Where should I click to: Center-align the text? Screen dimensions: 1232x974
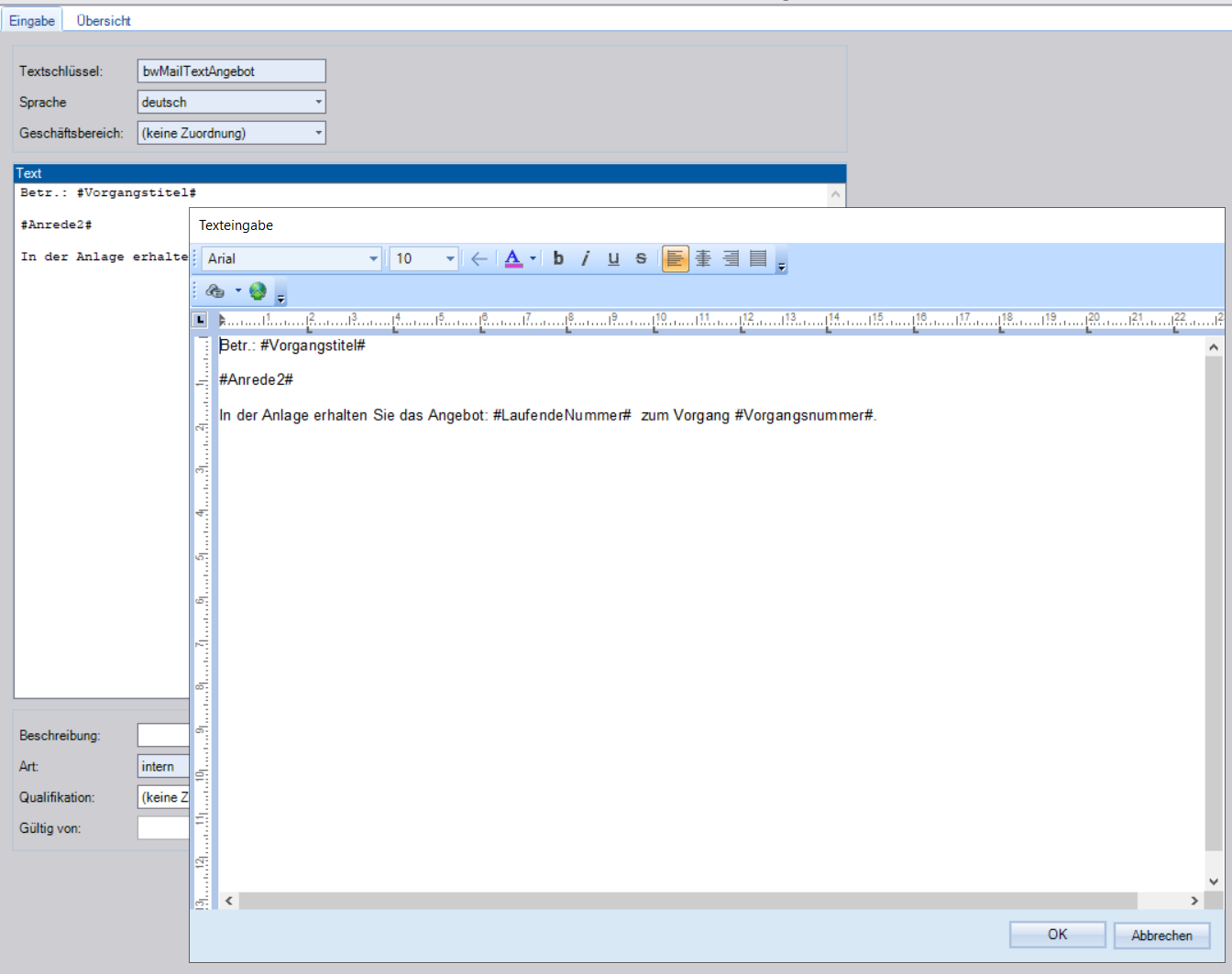click(x=703, y=258)
